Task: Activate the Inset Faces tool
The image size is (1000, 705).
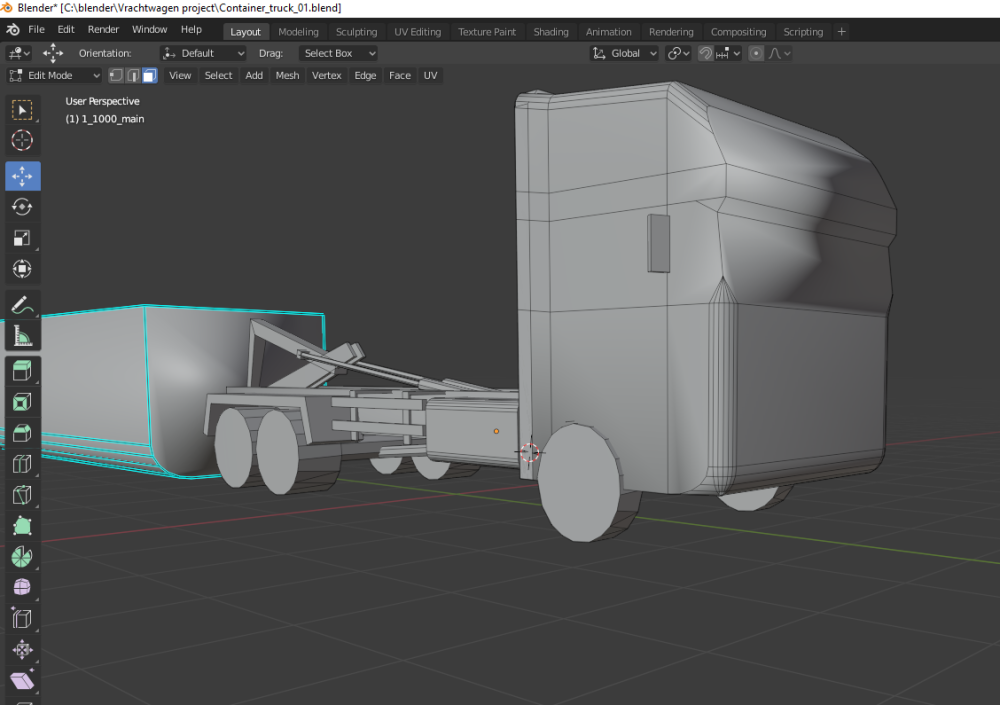Action: click(x=22, y=402)
